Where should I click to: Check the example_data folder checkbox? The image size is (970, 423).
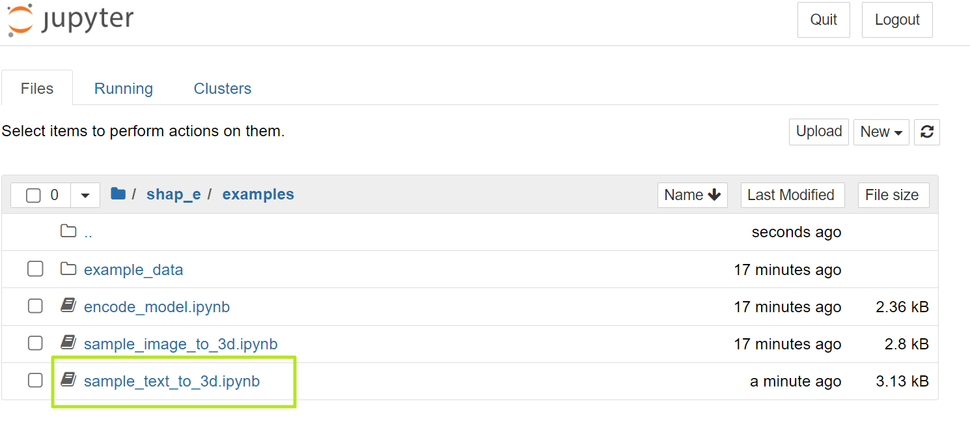[35, 269]
